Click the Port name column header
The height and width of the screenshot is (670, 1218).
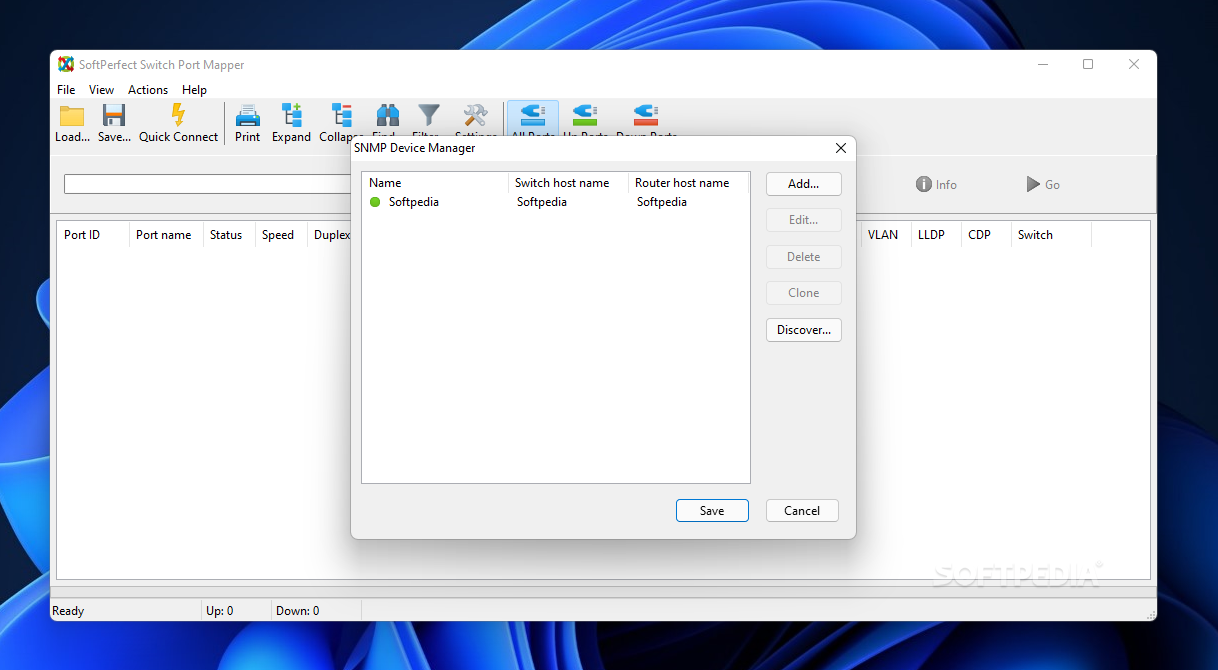point(166,235)
